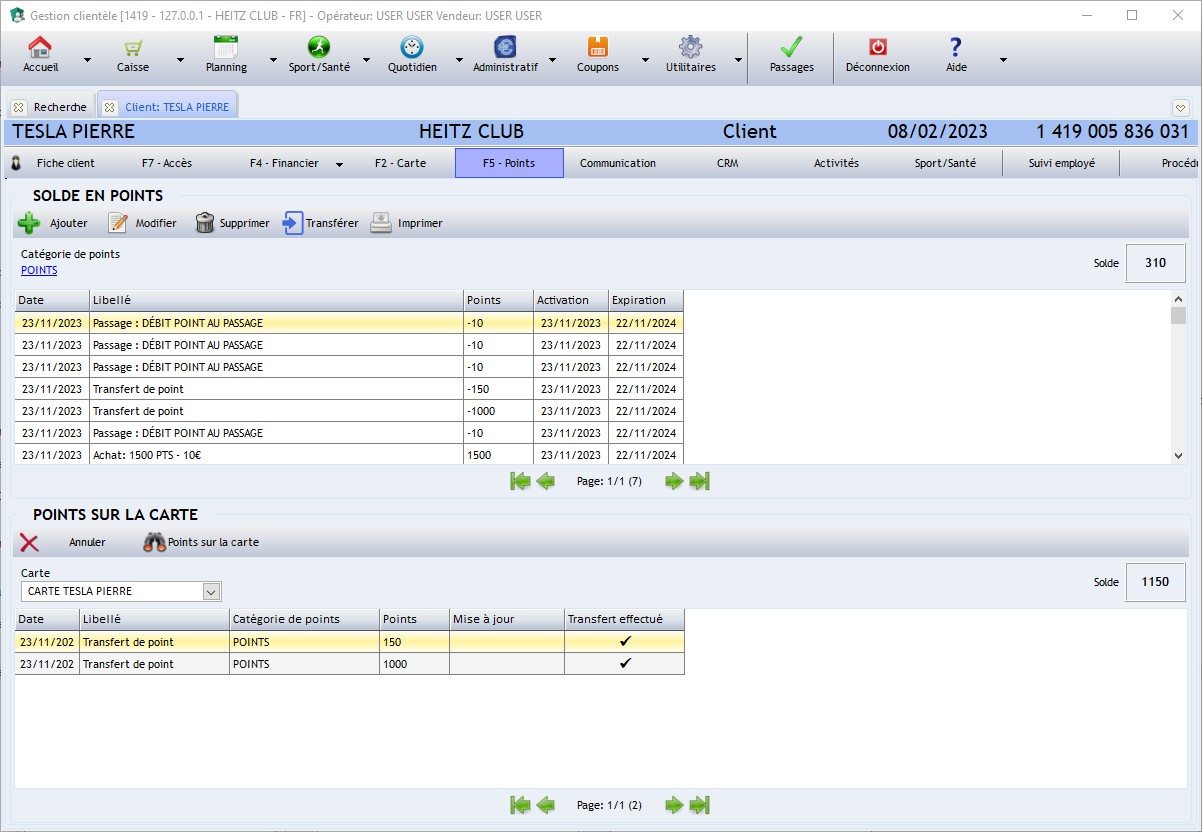Open the Passages green checkmark icon

791,48
